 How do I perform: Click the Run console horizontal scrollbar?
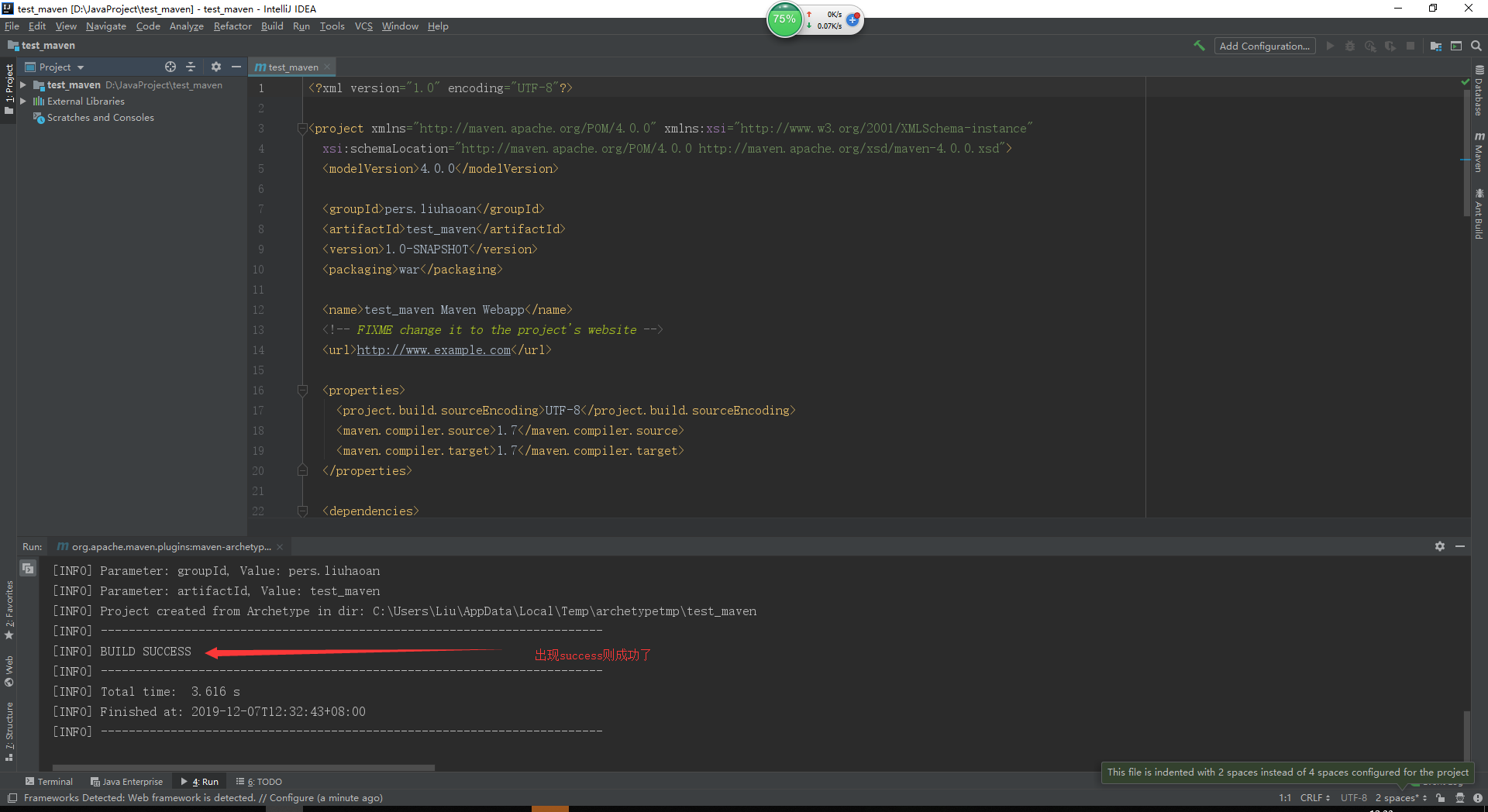pos(242,768)
